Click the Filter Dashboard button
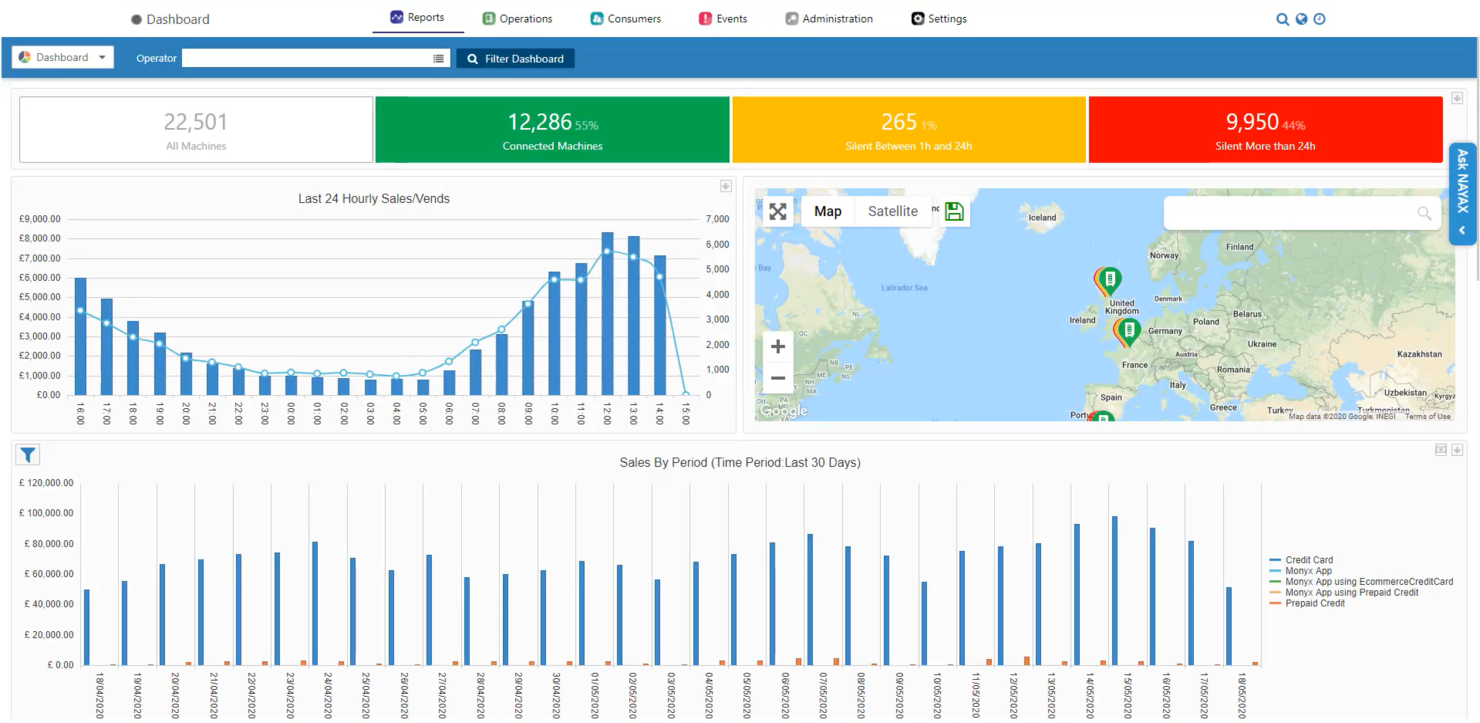The height and width of the screenshot is (723, 1480). point(515,58)
